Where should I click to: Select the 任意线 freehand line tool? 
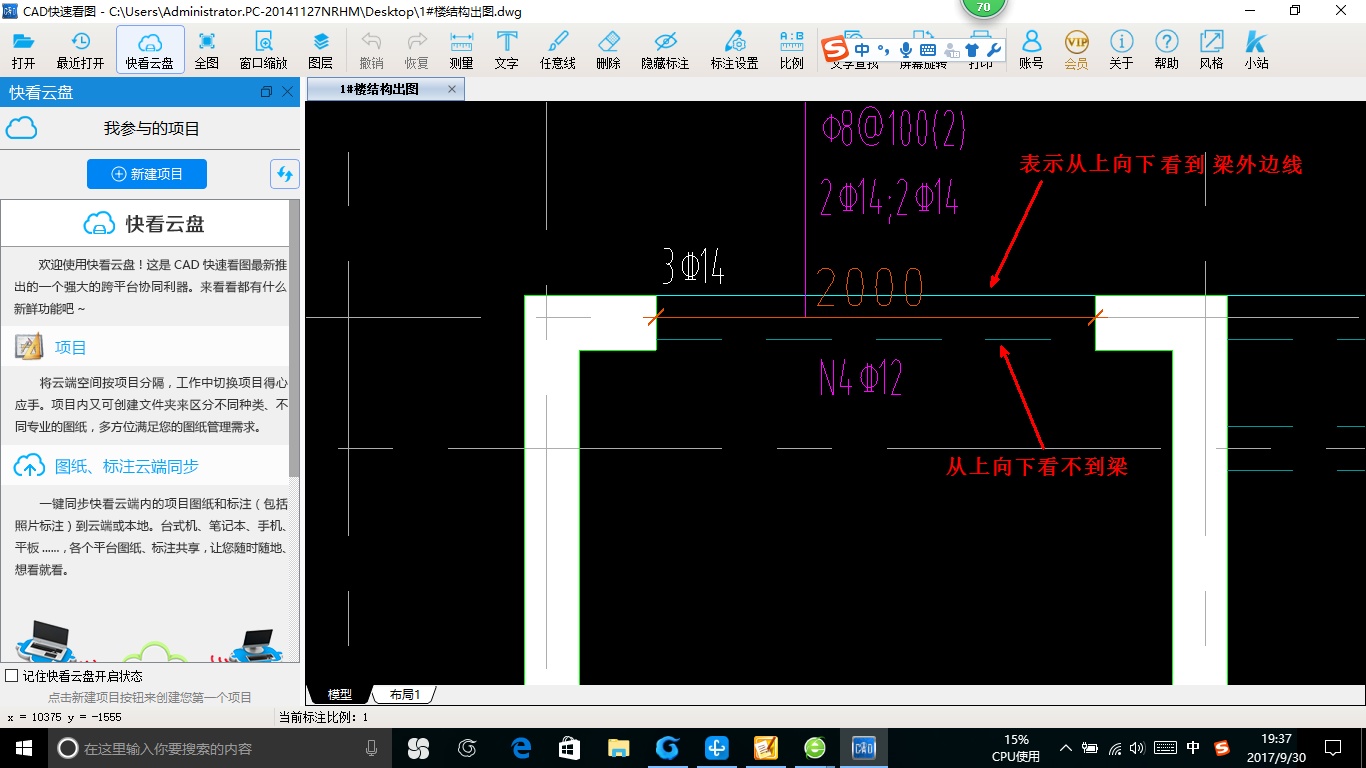coord(558,50)
